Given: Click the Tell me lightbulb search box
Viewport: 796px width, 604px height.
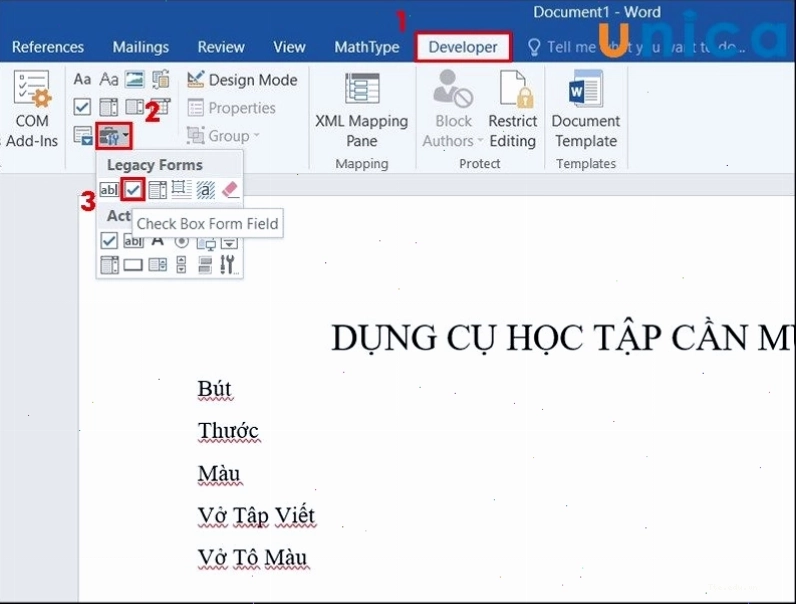Looking at the screenshot, I should [637, 47].
